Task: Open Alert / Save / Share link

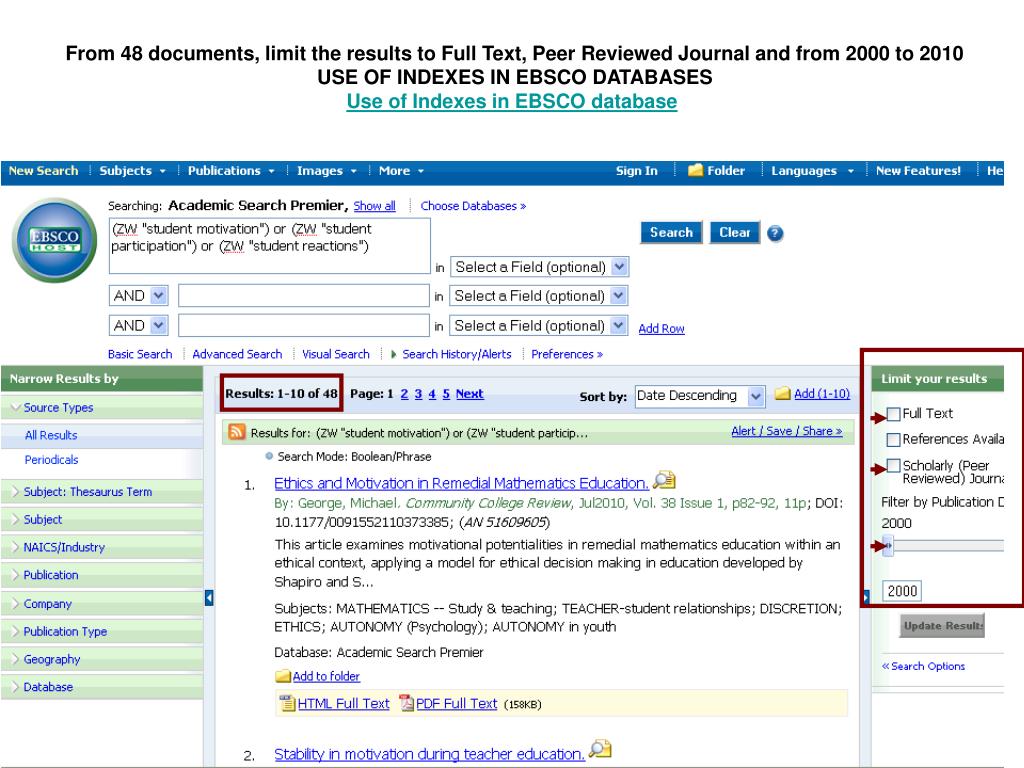Action: pyautogui.click(x=786, y=431)
